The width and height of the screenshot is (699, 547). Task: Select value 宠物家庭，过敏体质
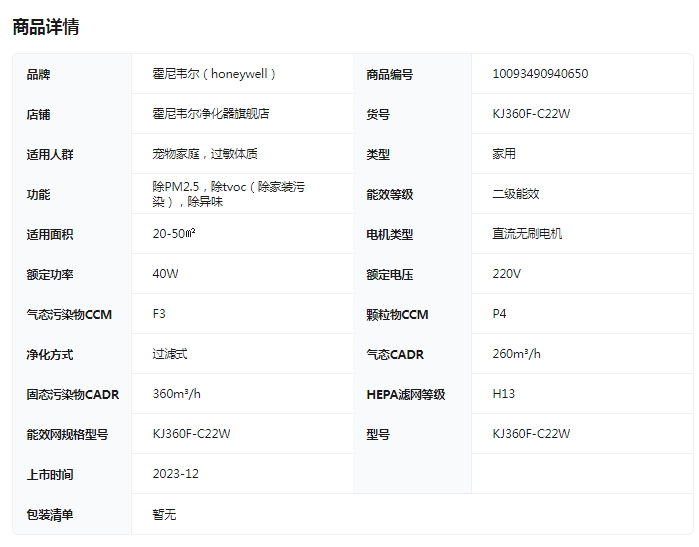(x=205, y=154)
